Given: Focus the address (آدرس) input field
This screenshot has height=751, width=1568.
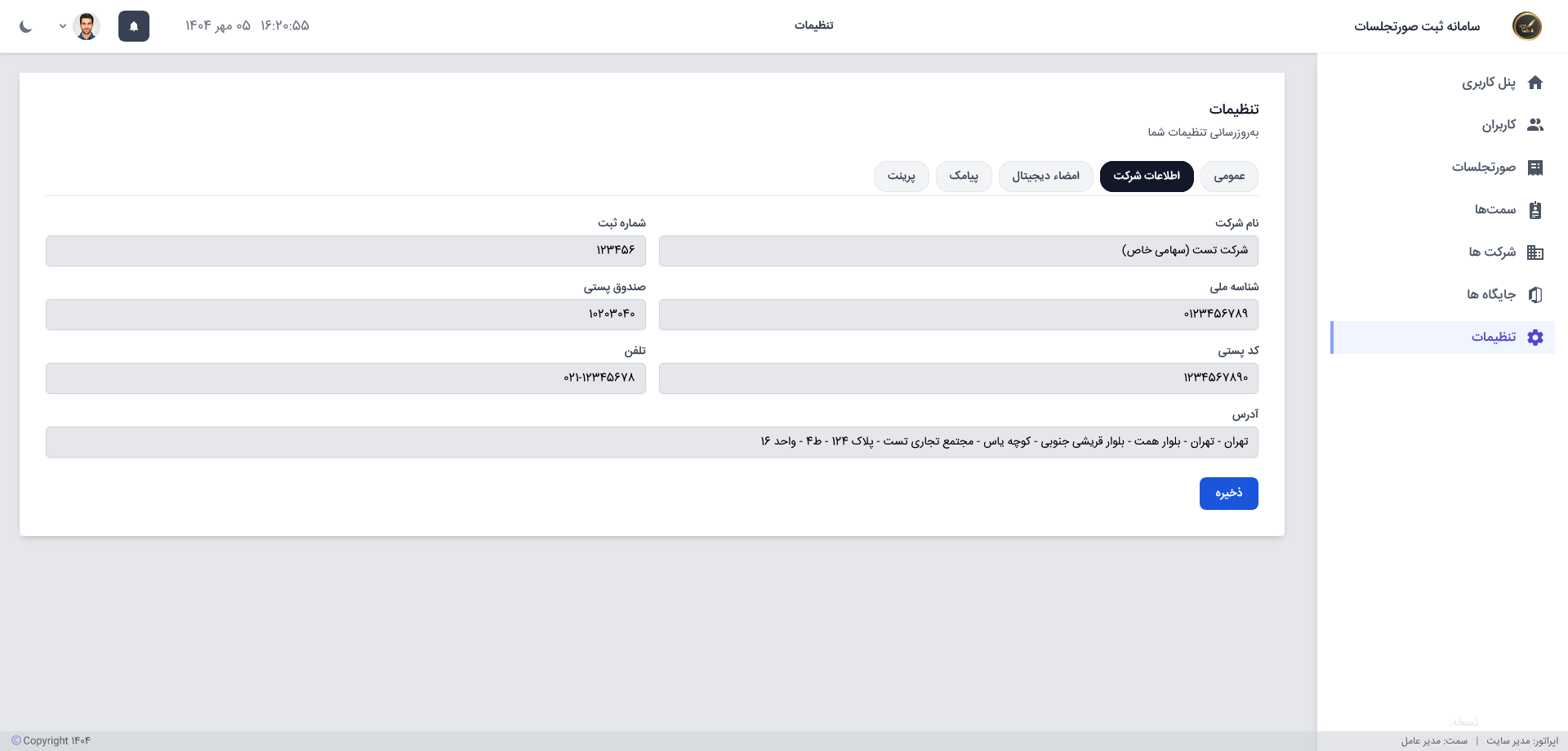Looking at the screenshot, I should (x=652, y=442).
